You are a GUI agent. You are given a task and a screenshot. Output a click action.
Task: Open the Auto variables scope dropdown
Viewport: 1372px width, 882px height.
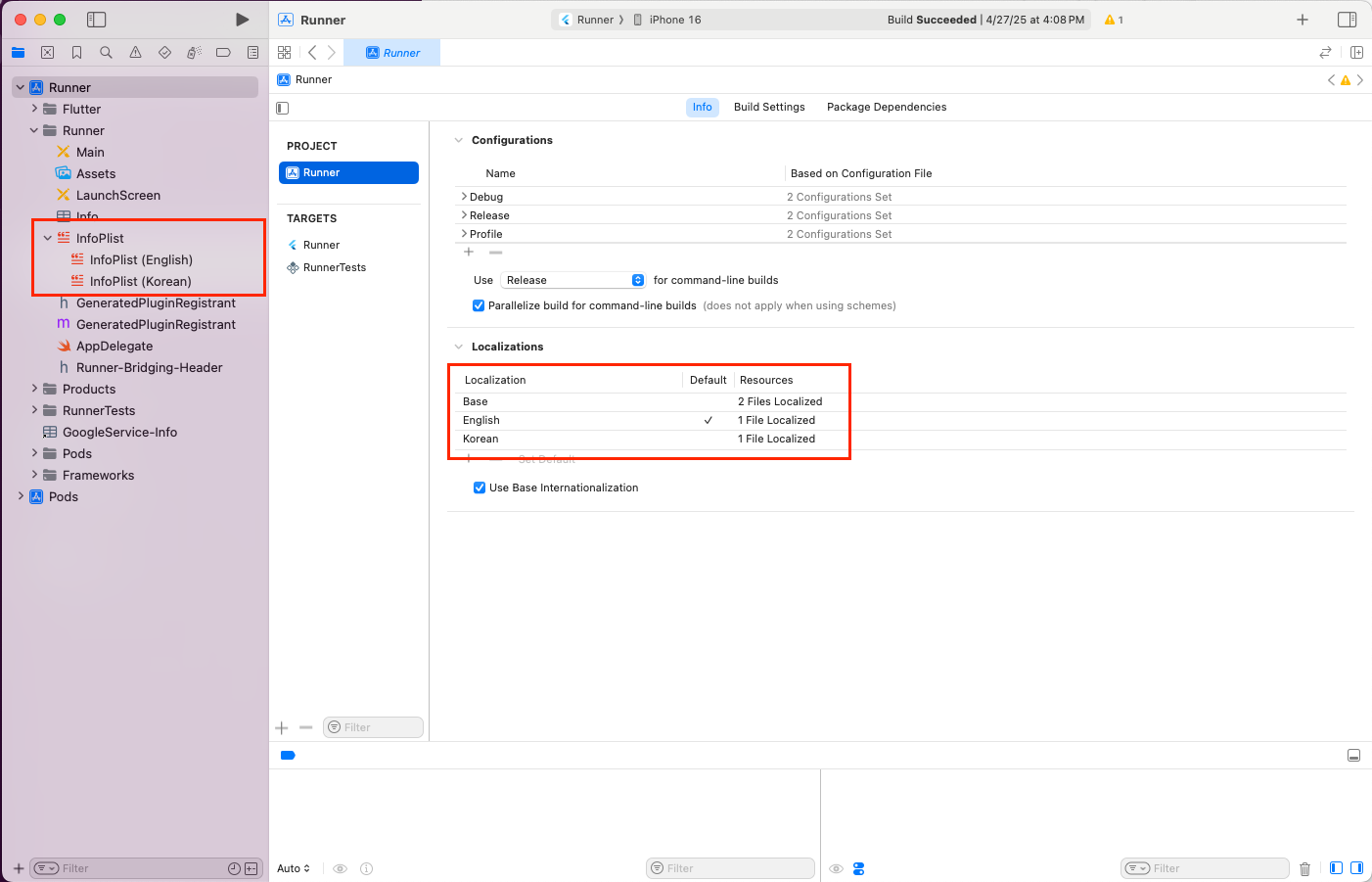pyautogui.click(x=294, y=868)
